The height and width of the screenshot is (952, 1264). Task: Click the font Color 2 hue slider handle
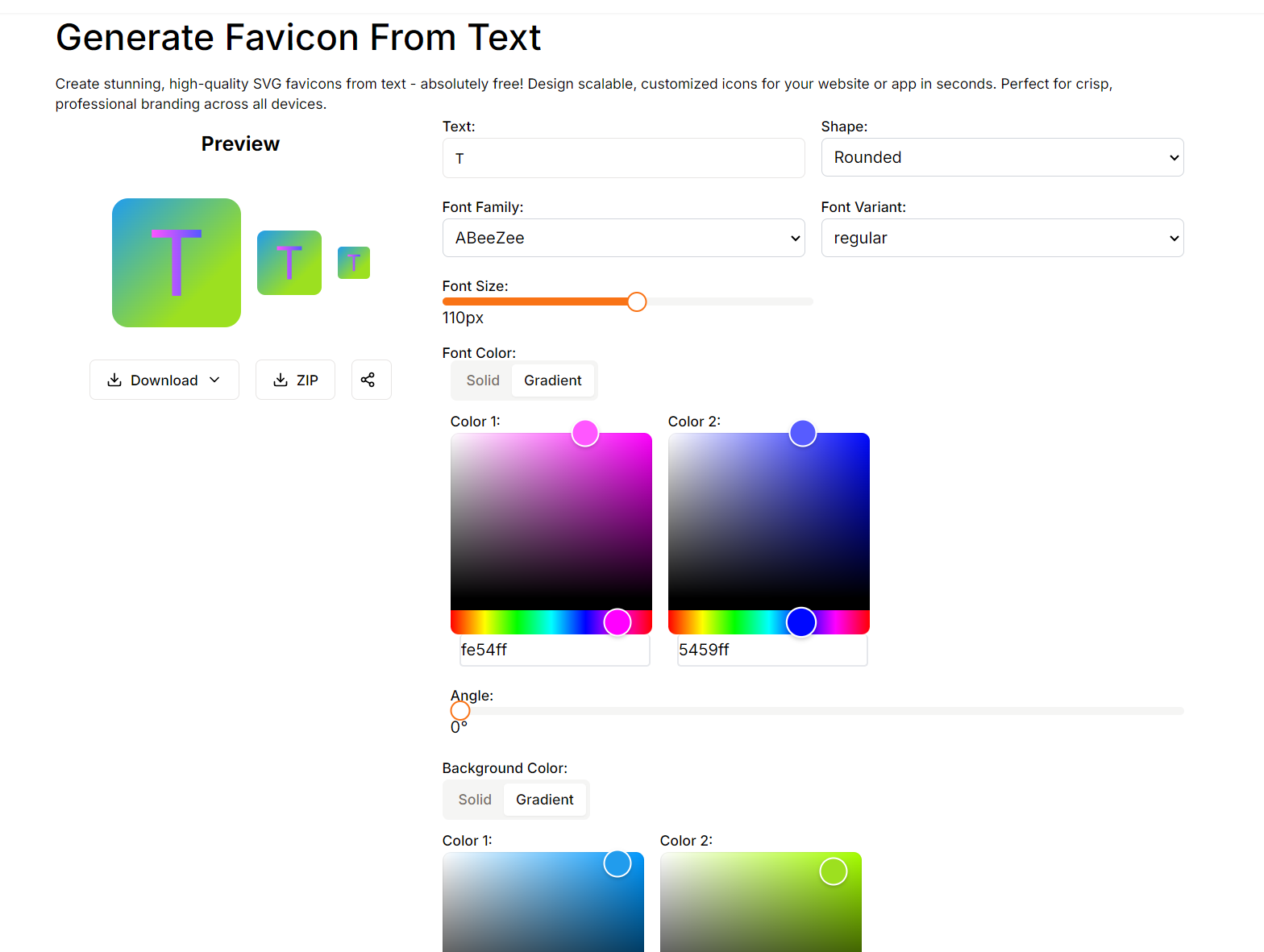[801, 622]
